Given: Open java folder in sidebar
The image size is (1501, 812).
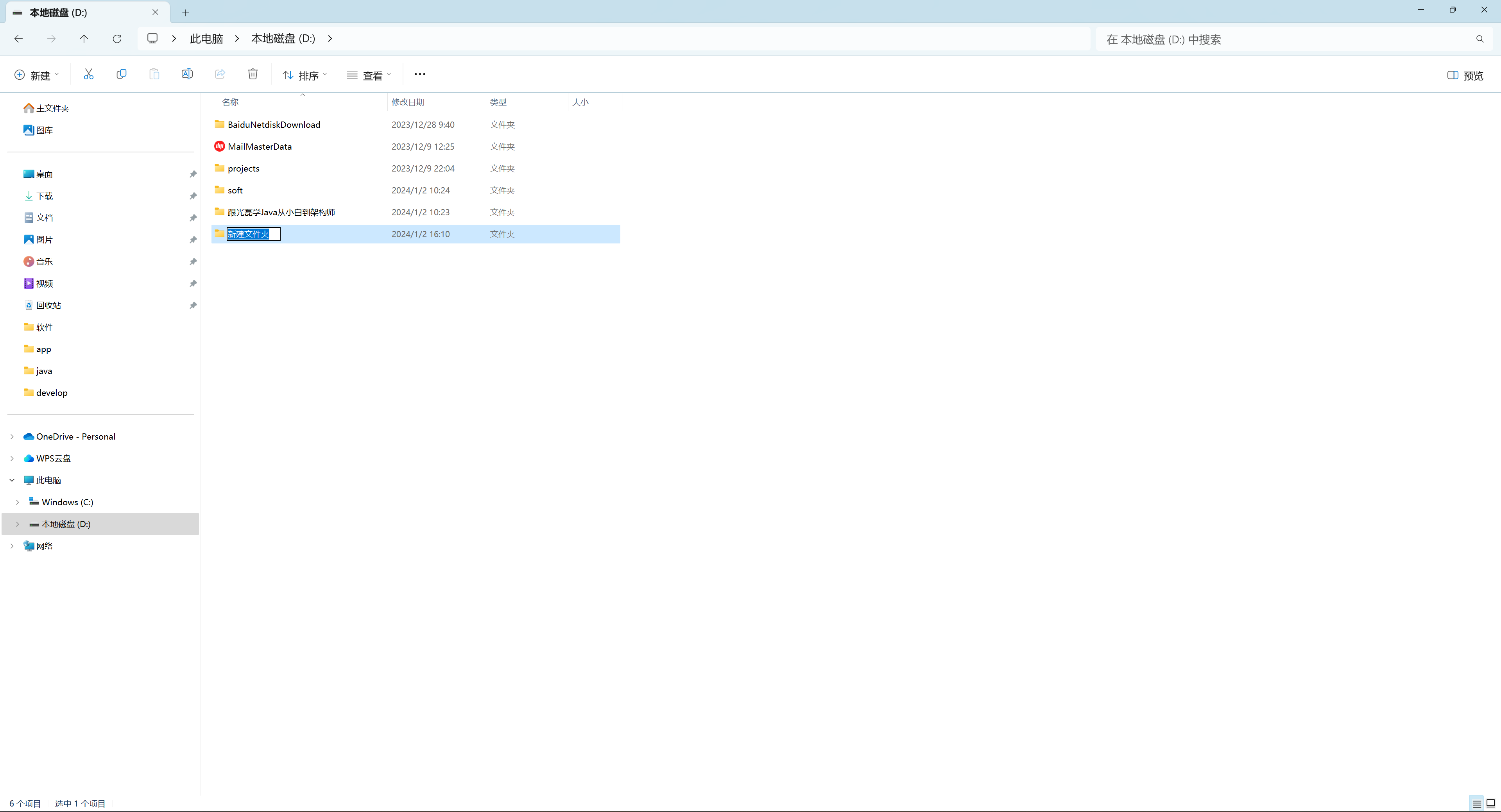Looking at the screenshot, I should tap(38, 371).
